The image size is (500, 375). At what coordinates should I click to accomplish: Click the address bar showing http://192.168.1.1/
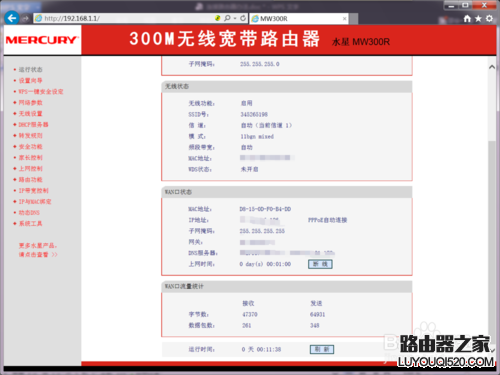pyautogui.click(x=123, y=18)
